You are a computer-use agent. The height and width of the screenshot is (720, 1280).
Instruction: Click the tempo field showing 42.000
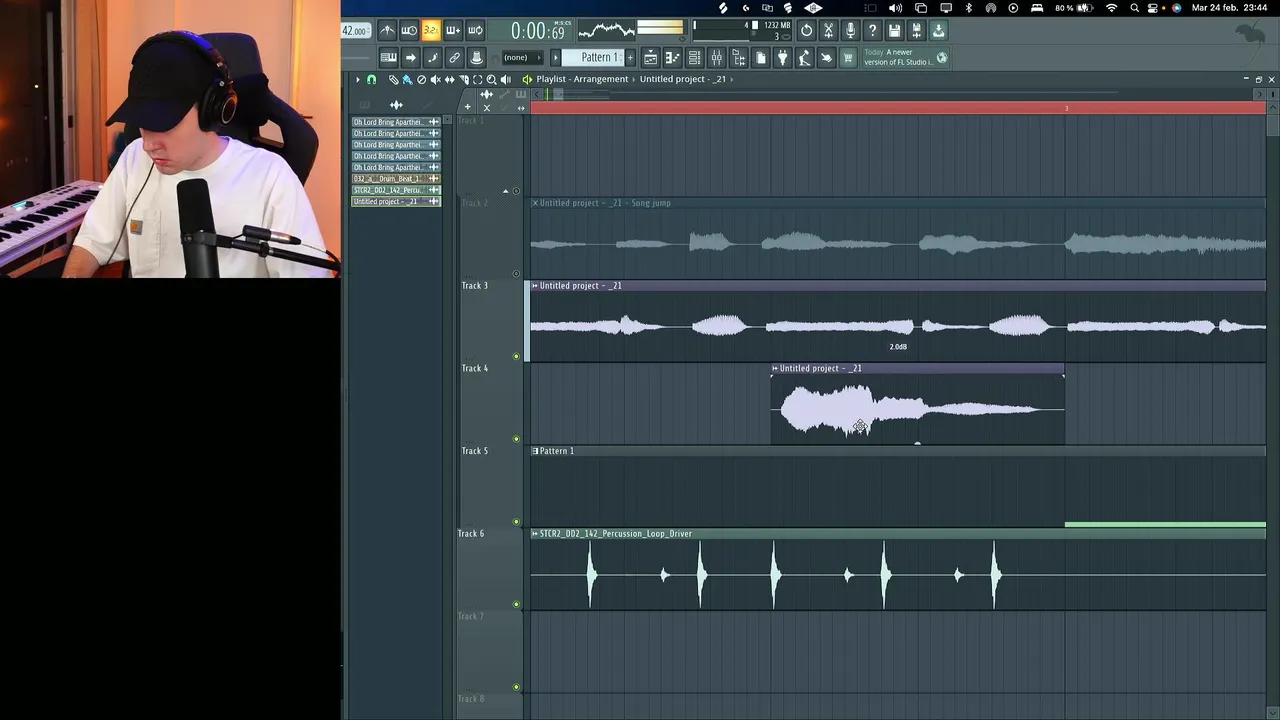tap(355, 31)
